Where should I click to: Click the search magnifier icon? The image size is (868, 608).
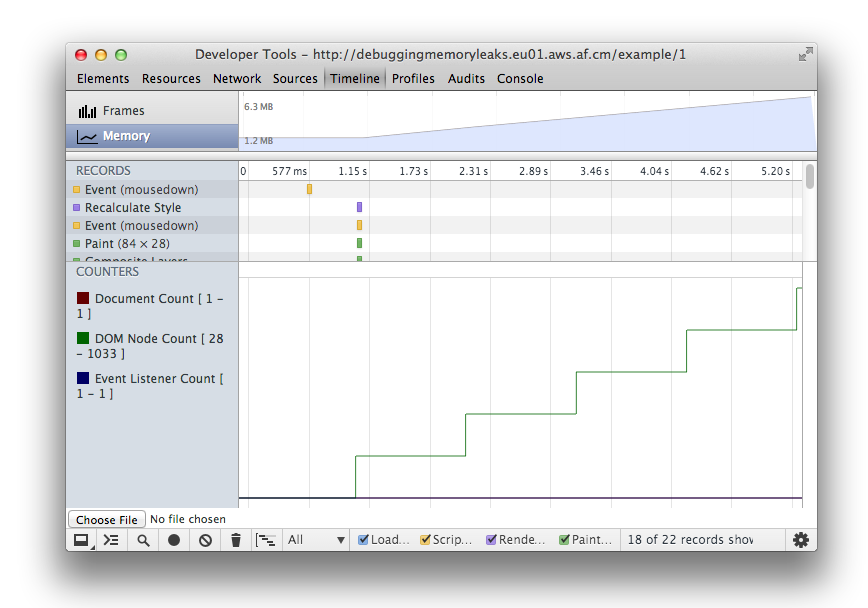pyautogui.click(x=143, y=540)
